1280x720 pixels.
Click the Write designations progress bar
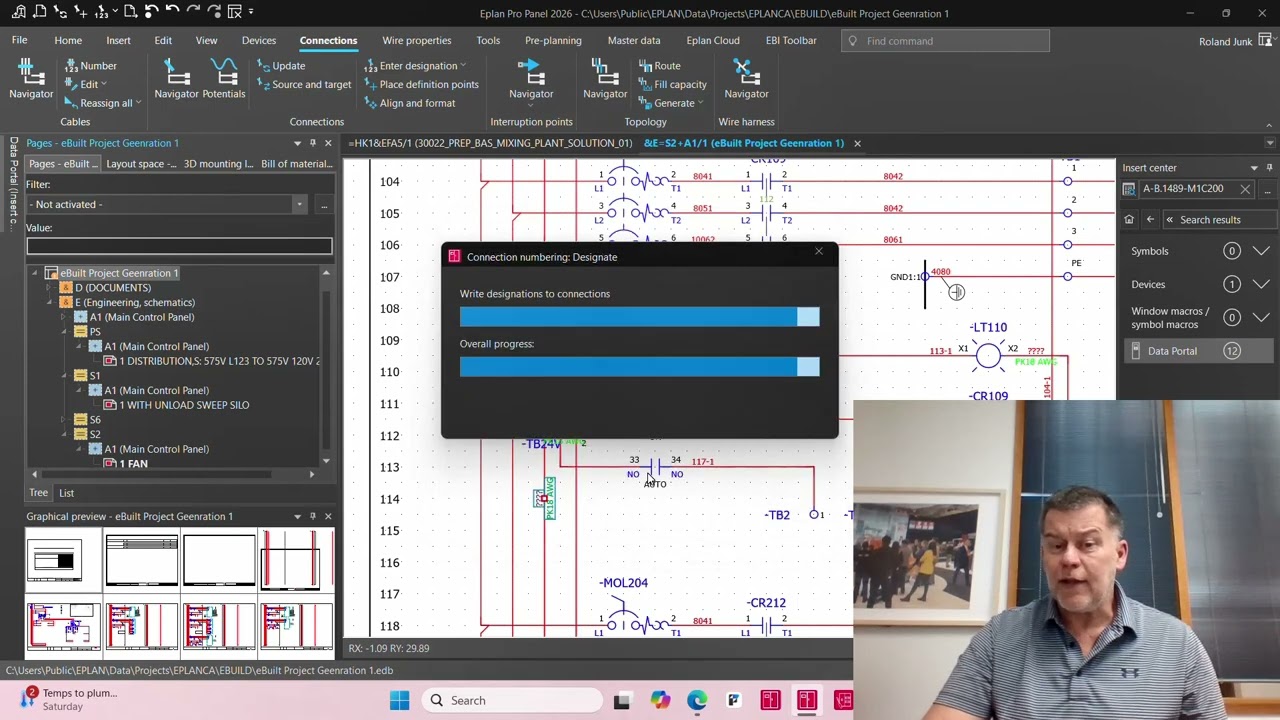tap(639, 317)
